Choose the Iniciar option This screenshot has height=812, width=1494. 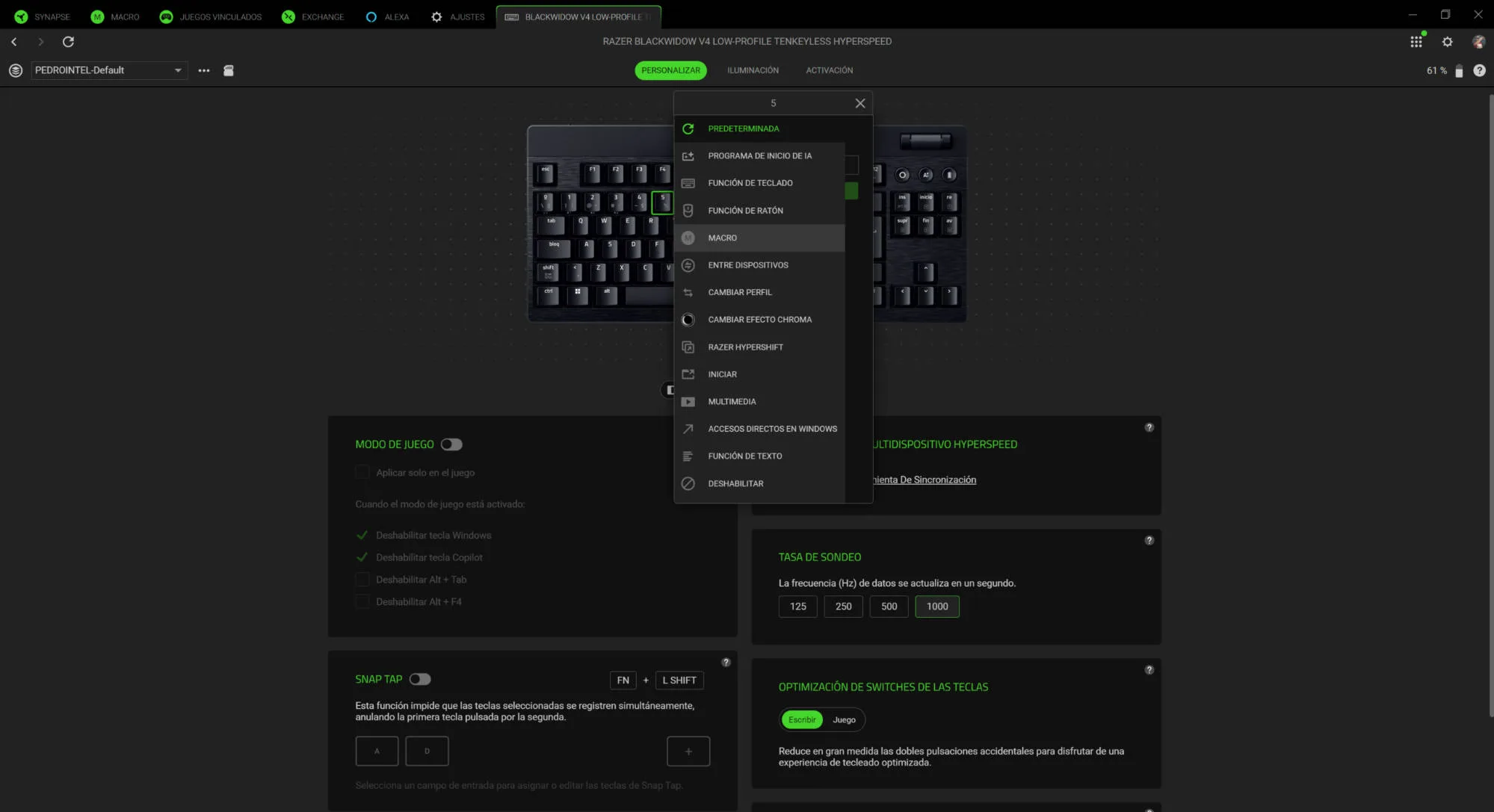tap(759, 374)
